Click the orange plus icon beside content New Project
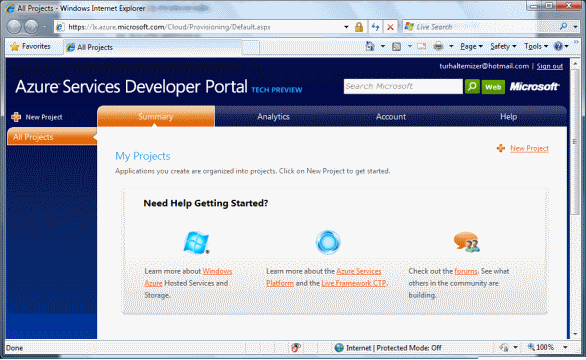 tap(501, 148)
